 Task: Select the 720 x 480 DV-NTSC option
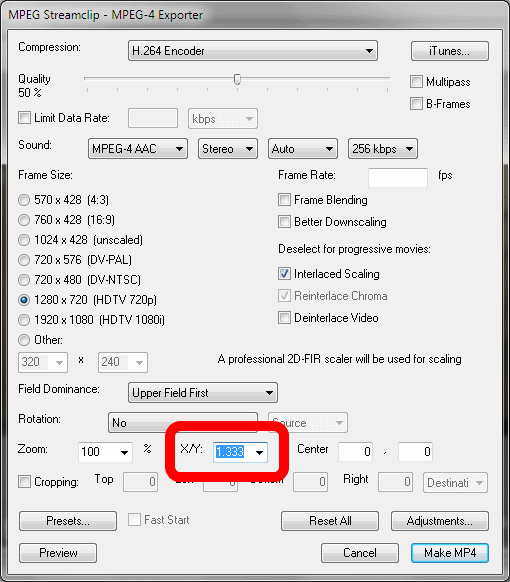24,280
